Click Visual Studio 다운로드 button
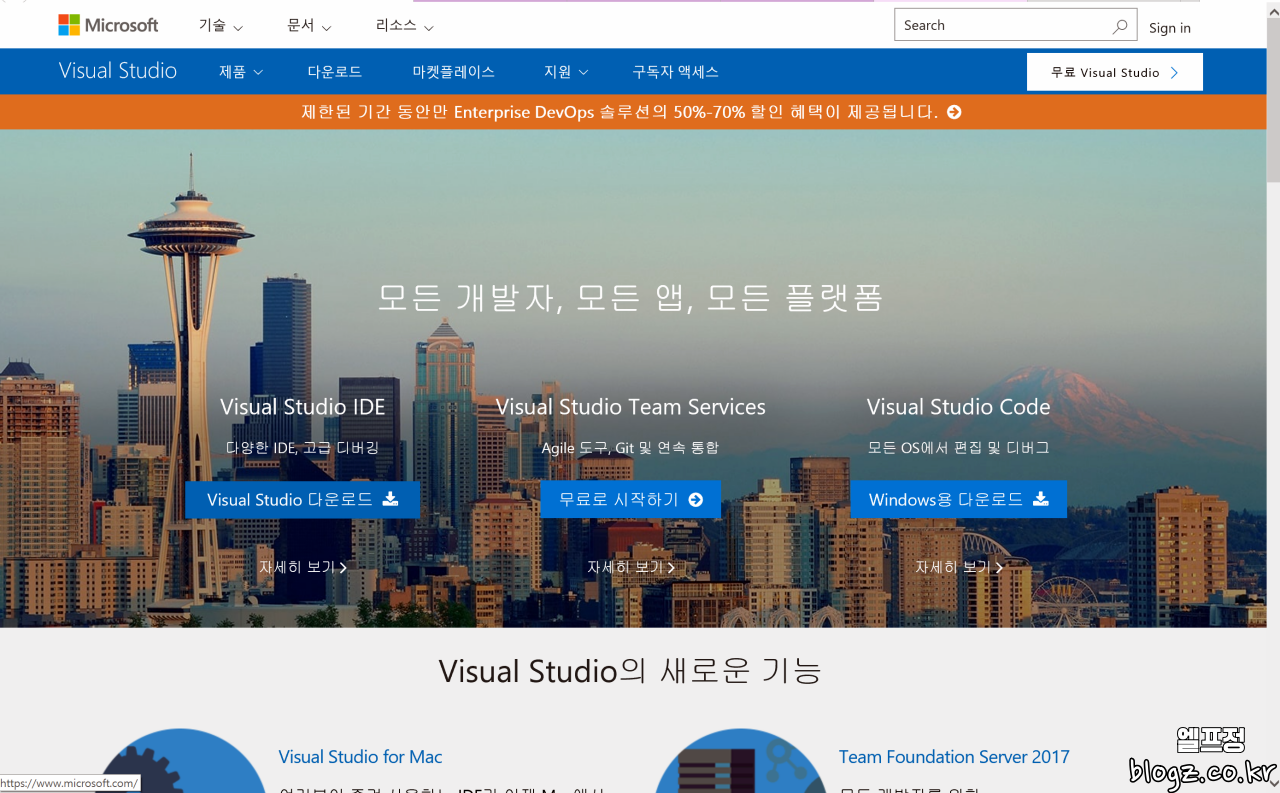Screen dimensions: 1280x793 pos(302,499)
